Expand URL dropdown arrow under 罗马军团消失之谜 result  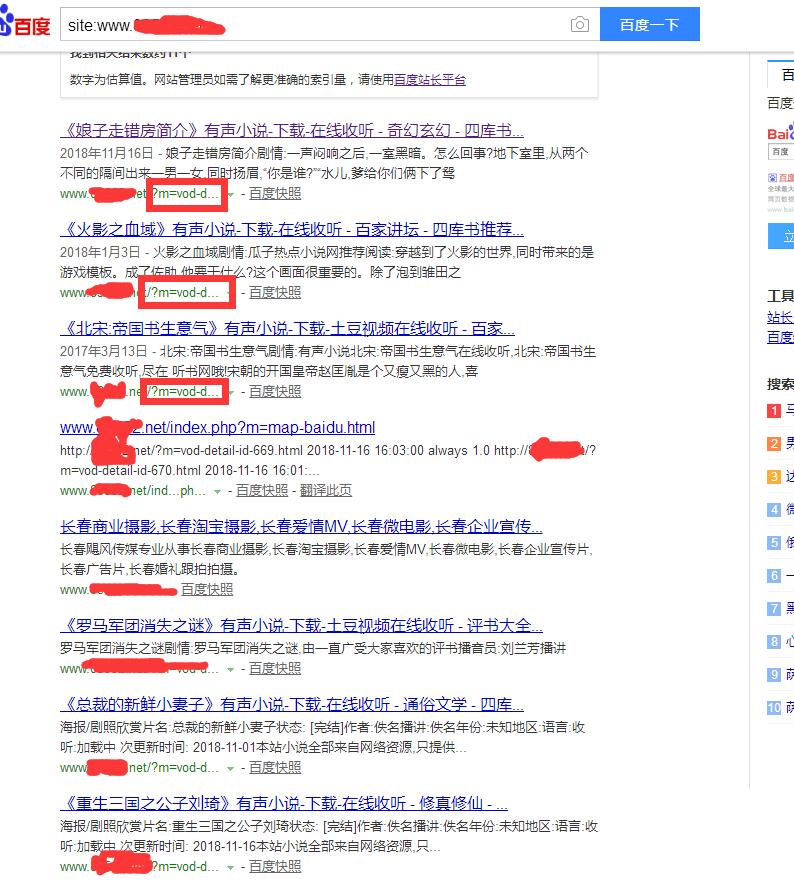(x=231, y=668)
